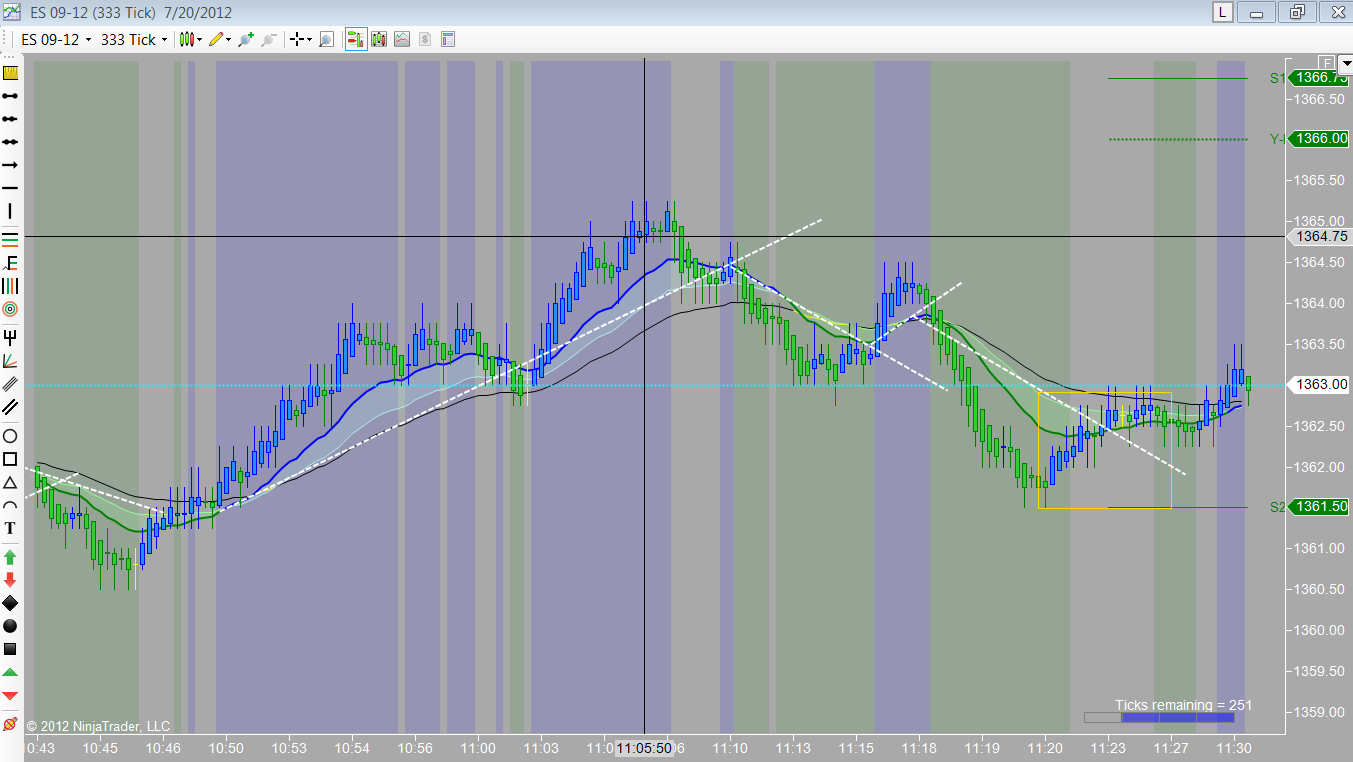Select the Fibonacci circle tool
This screenshot has height=762, width=1353.
[x=10, y=310]
